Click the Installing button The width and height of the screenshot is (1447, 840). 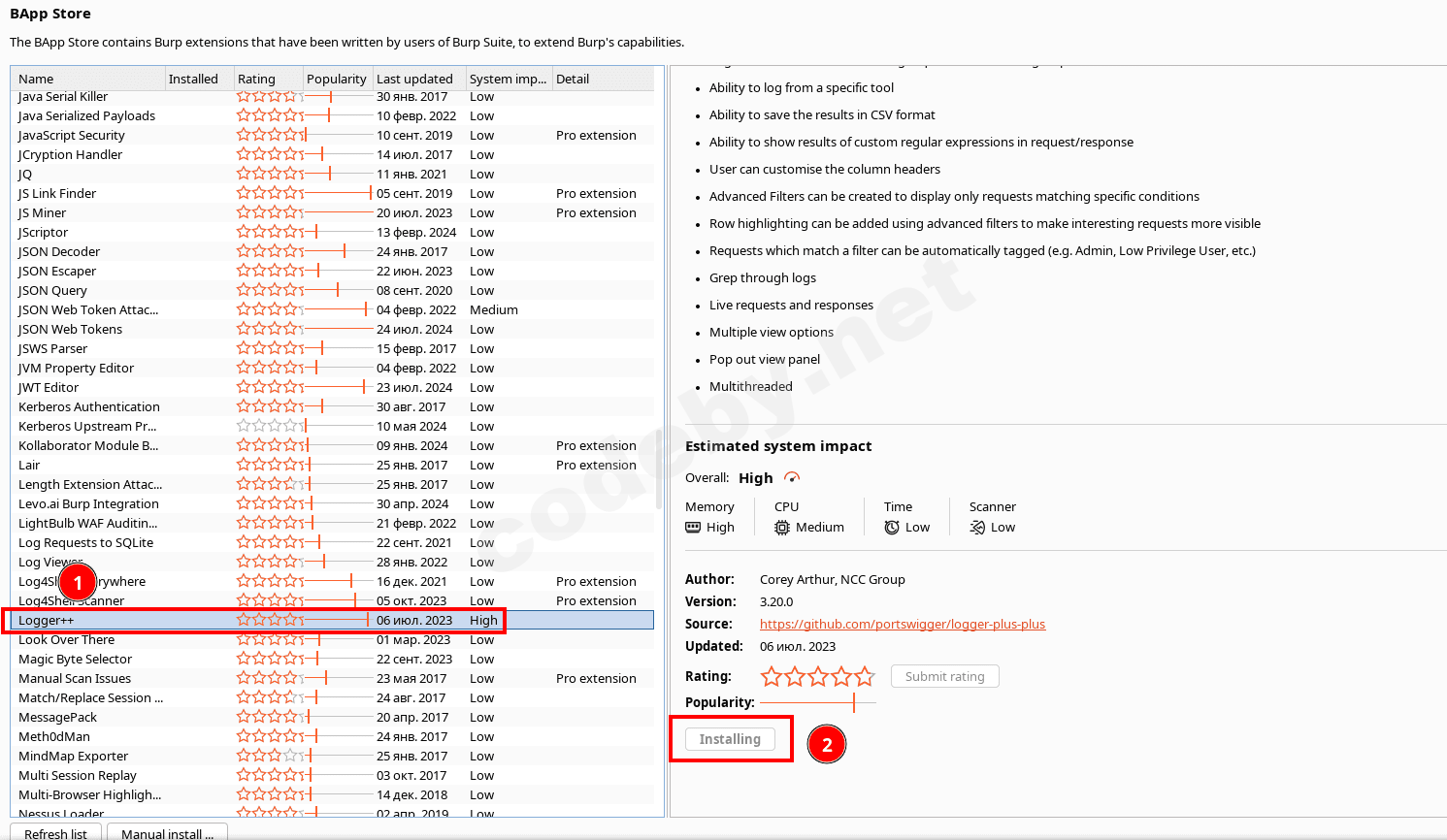[730, 739]
